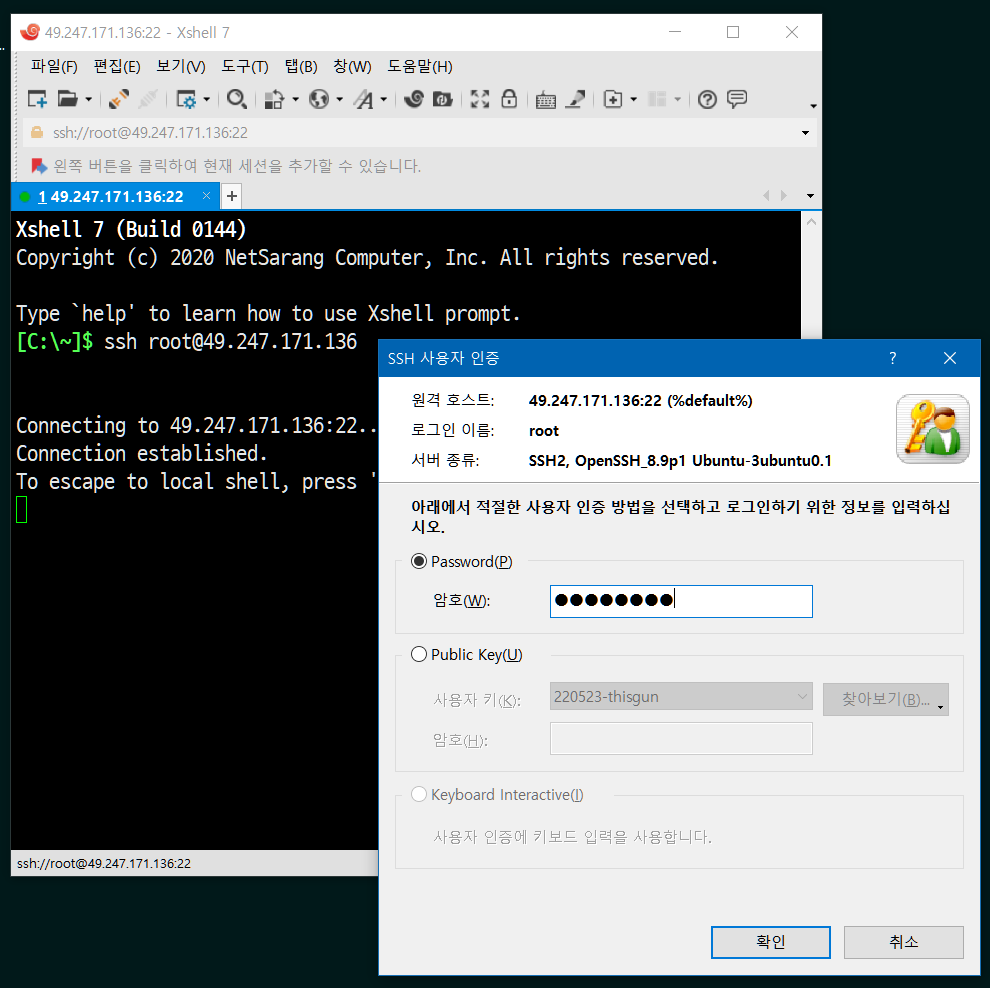Toggle full screen mode from toolbar
This screenshot has height=988, width=990.
pos(480,99)
